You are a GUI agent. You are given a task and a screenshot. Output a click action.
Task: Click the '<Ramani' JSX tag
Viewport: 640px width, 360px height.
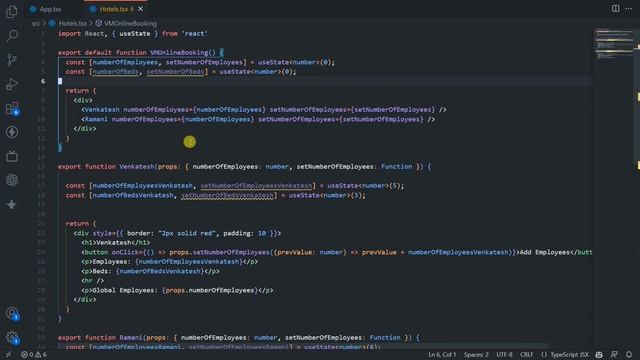tap(95, 120)
